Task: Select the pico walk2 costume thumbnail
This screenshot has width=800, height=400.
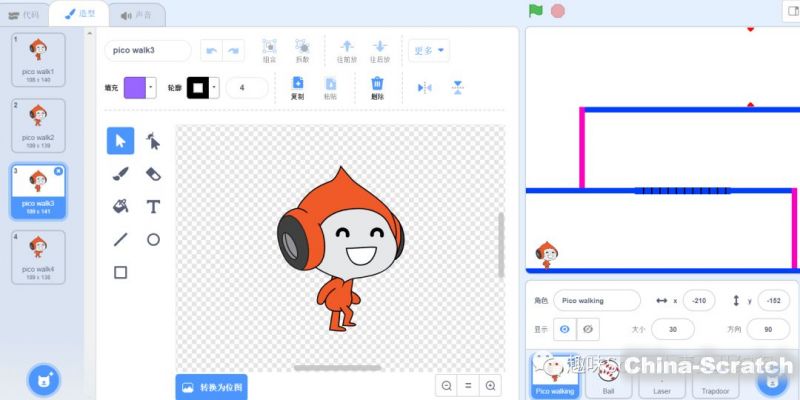Action: tap(38, 124)
